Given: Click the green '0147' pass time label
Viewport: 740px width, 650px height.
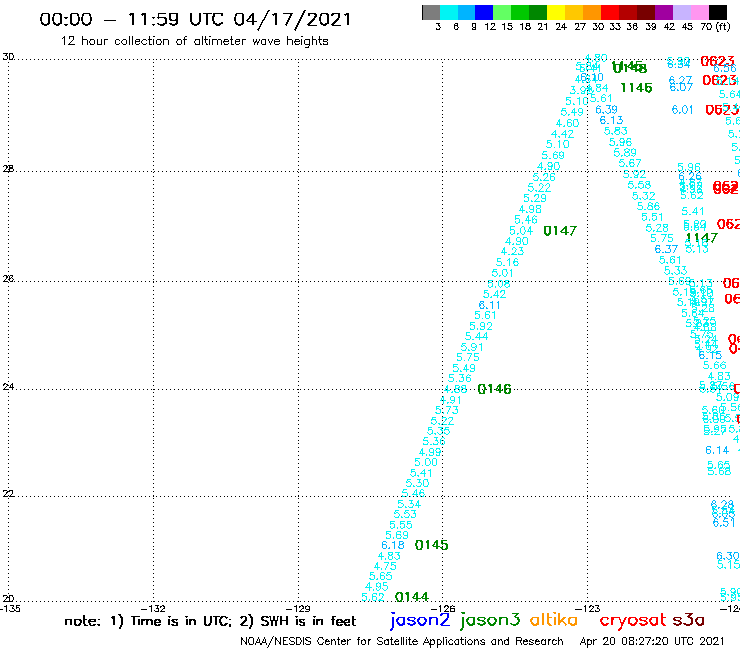Looking at the screenshot, I should coord(560,231).
